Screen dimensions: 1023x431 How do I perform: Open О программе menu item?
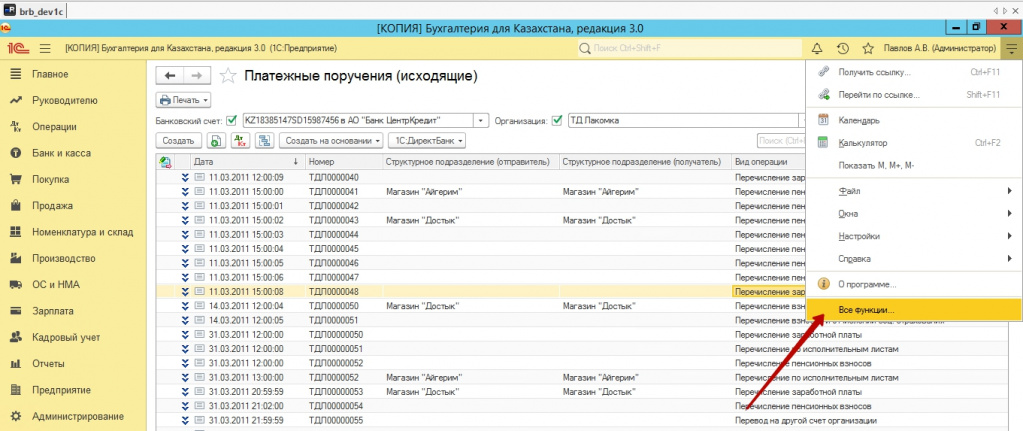914,284
